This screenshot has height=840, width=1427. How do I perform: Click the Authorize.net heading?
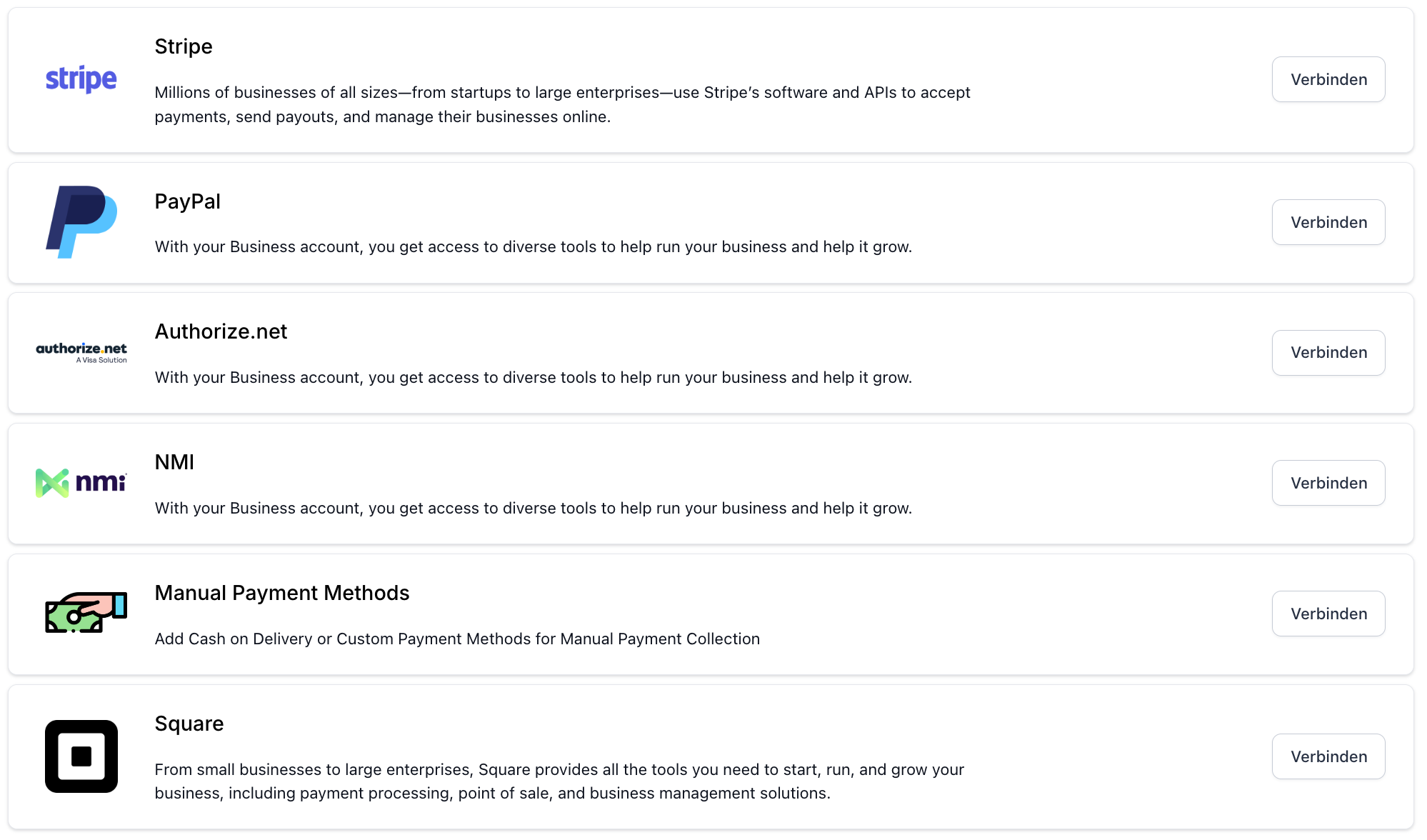pyautogui.click(x=221, y=331)
